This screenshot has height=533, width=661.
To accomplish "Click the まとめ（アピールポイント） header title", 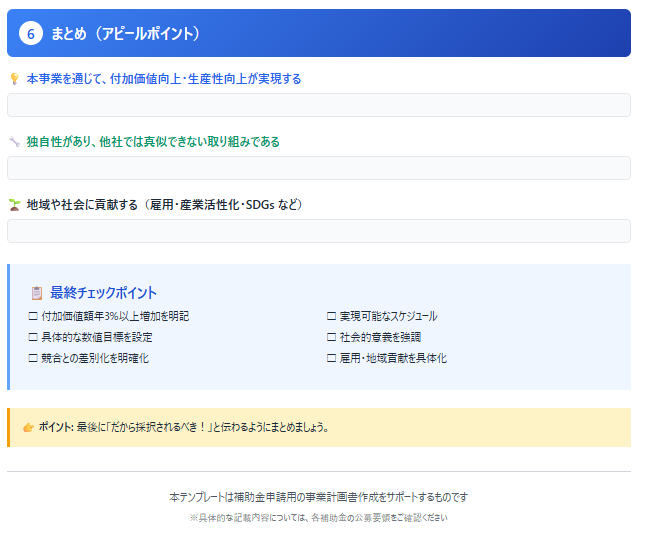I will (x=126, y=34).
